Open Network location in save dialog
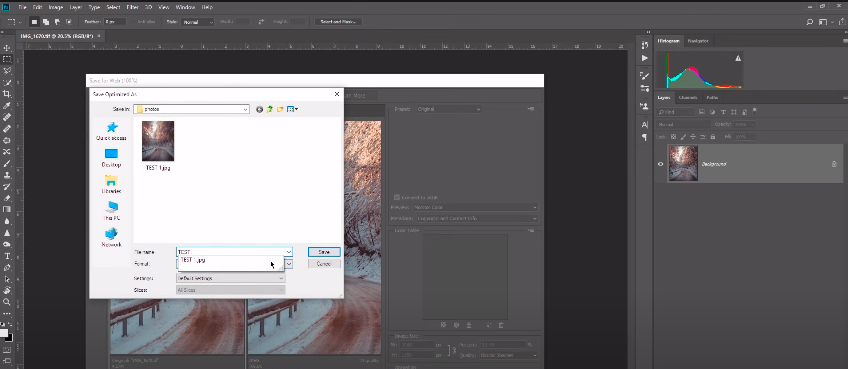 [x=111, y=238]
